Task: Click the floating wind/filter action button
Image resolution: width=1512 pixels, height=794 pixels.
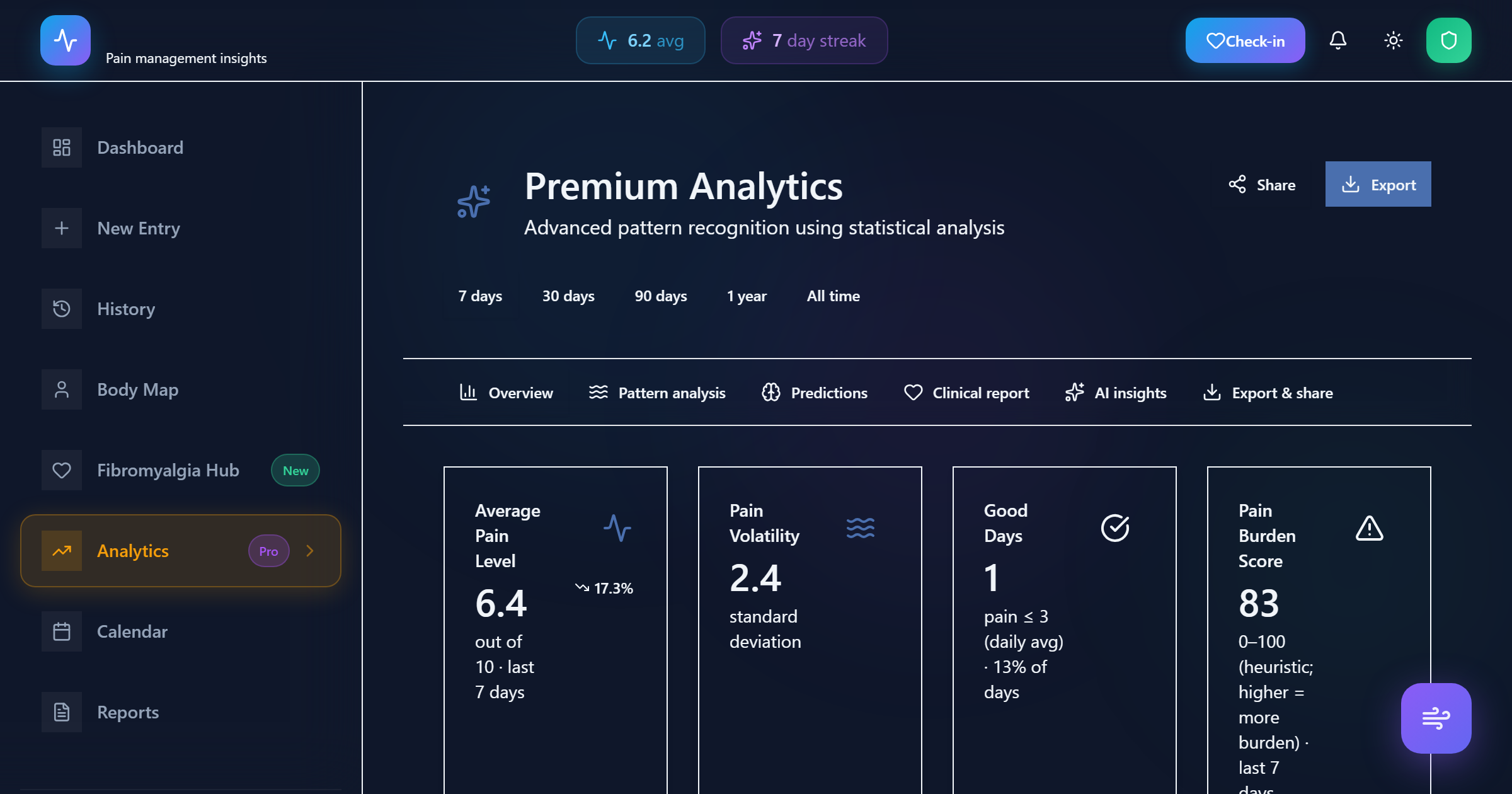Action: [x=1436, y=716]
